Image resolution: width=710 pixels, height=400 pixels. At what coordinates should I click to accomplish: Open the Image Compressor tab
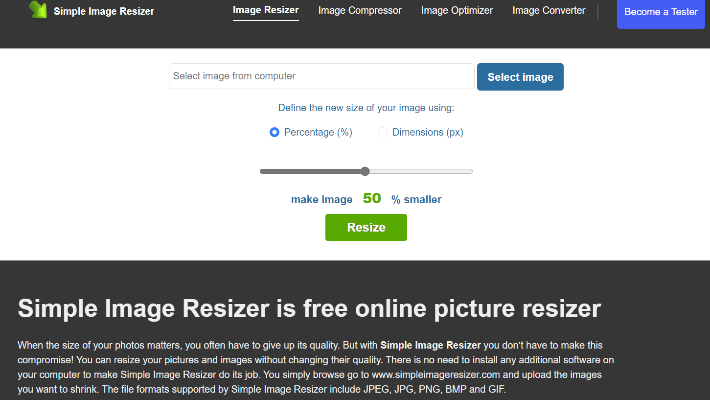click(360, 10)
